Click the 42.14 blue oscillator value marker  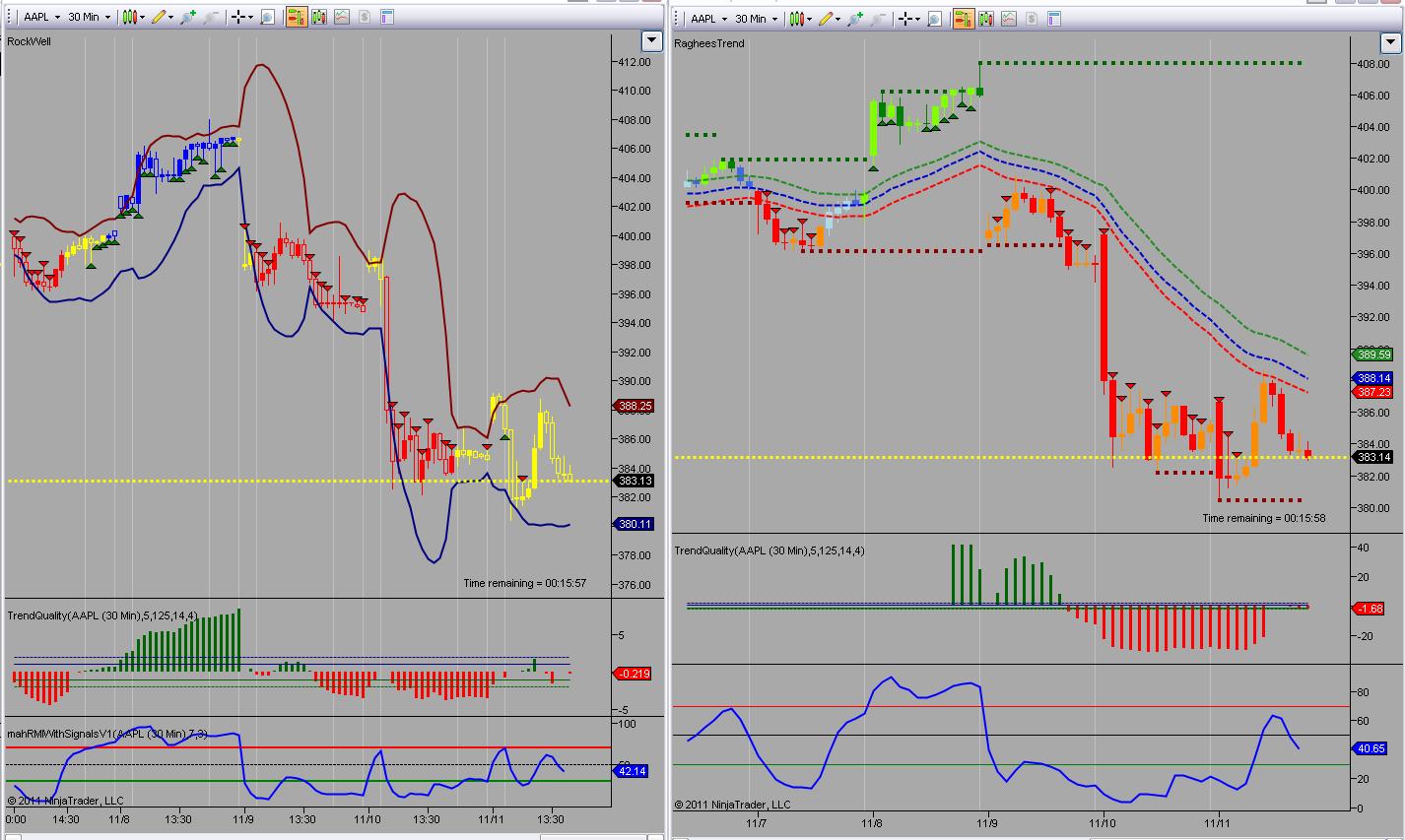633,771
